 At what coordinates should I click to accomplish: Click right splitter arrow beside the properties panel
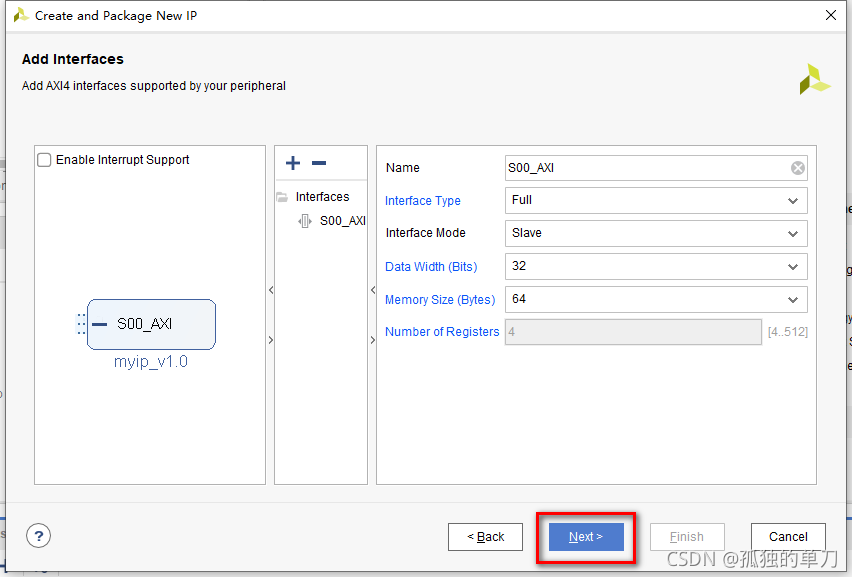click(373, 340)
